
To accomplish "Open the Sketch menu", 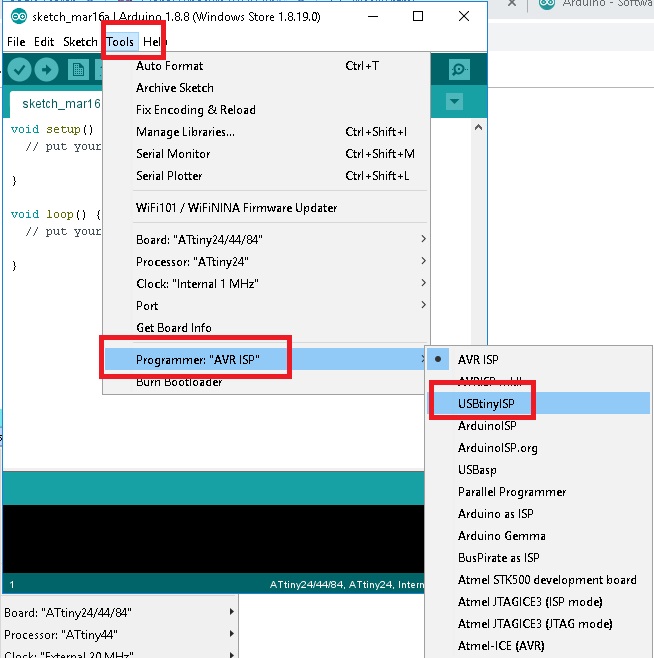I will [80, 42].
